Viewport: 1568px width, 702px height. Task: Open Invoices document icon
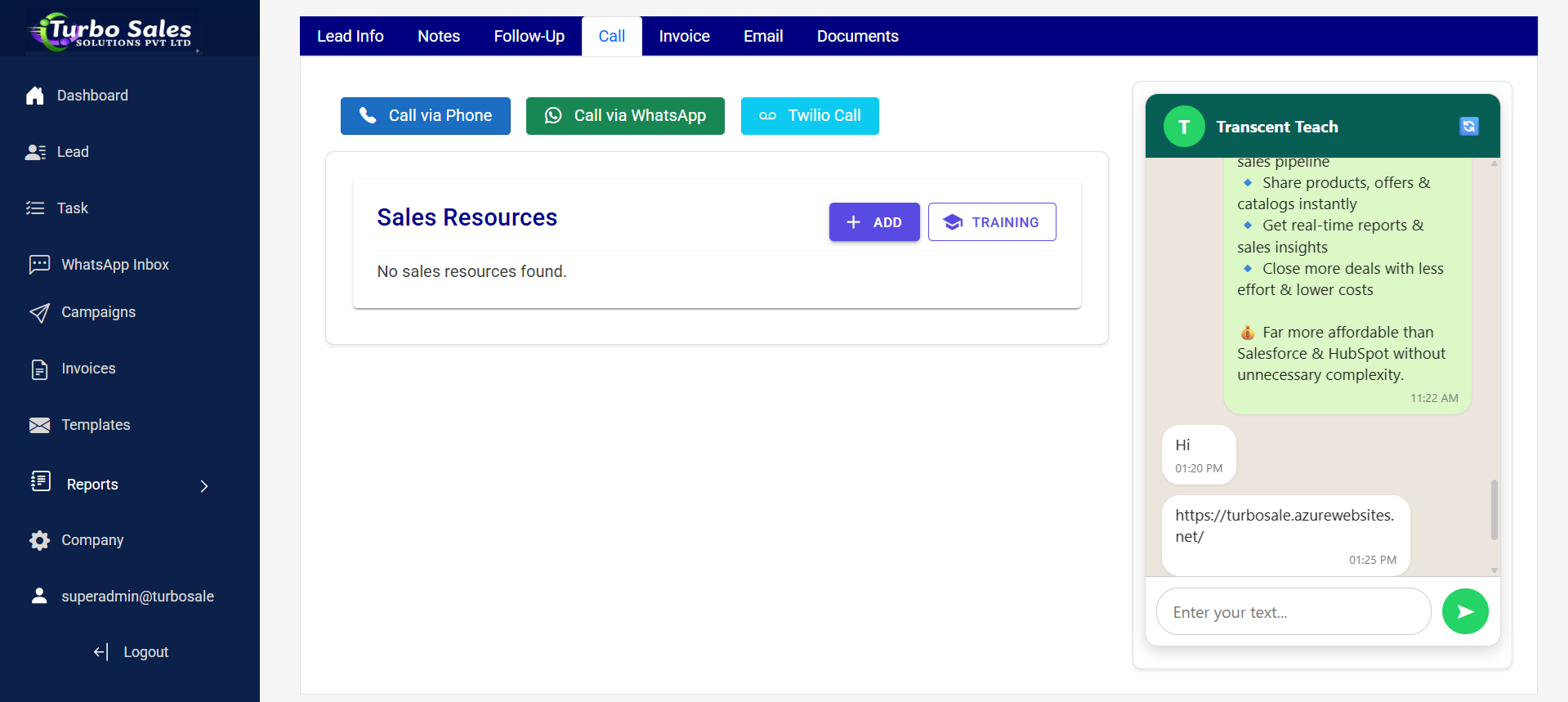tap(39, 369)
